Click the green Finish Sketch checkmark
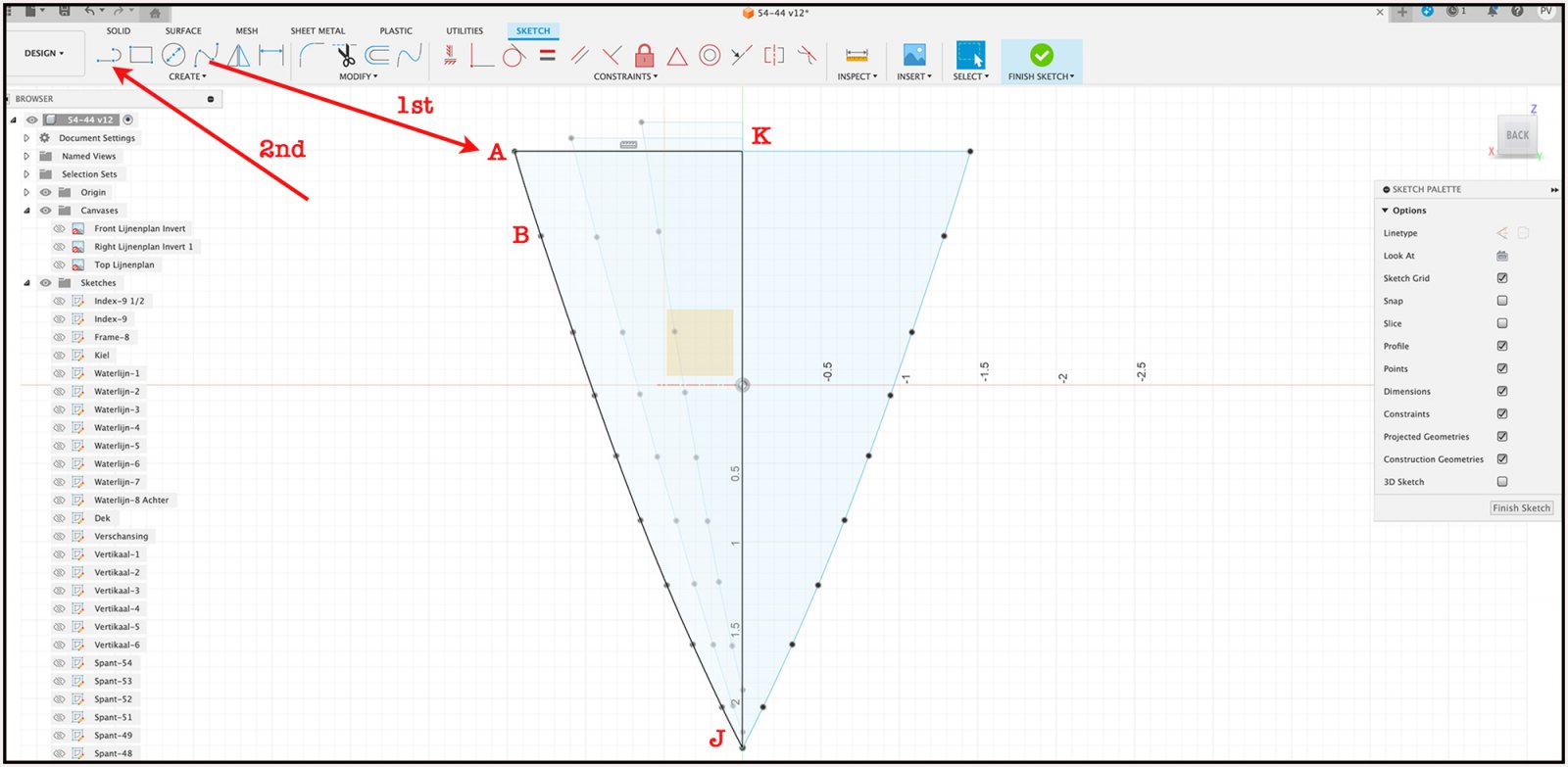The width and height of the screenshot is (1568, 767). pos(1042,55)
